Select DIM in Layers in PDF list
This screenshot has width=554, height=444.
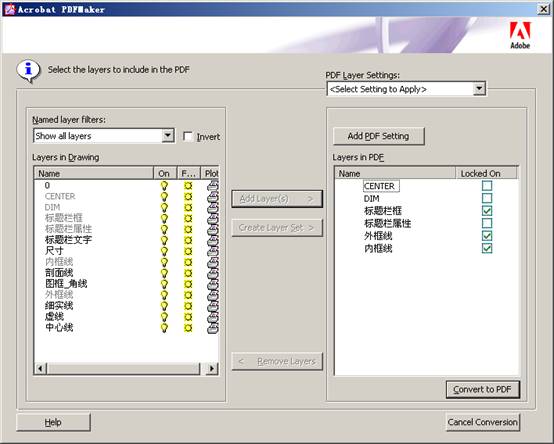372,199
